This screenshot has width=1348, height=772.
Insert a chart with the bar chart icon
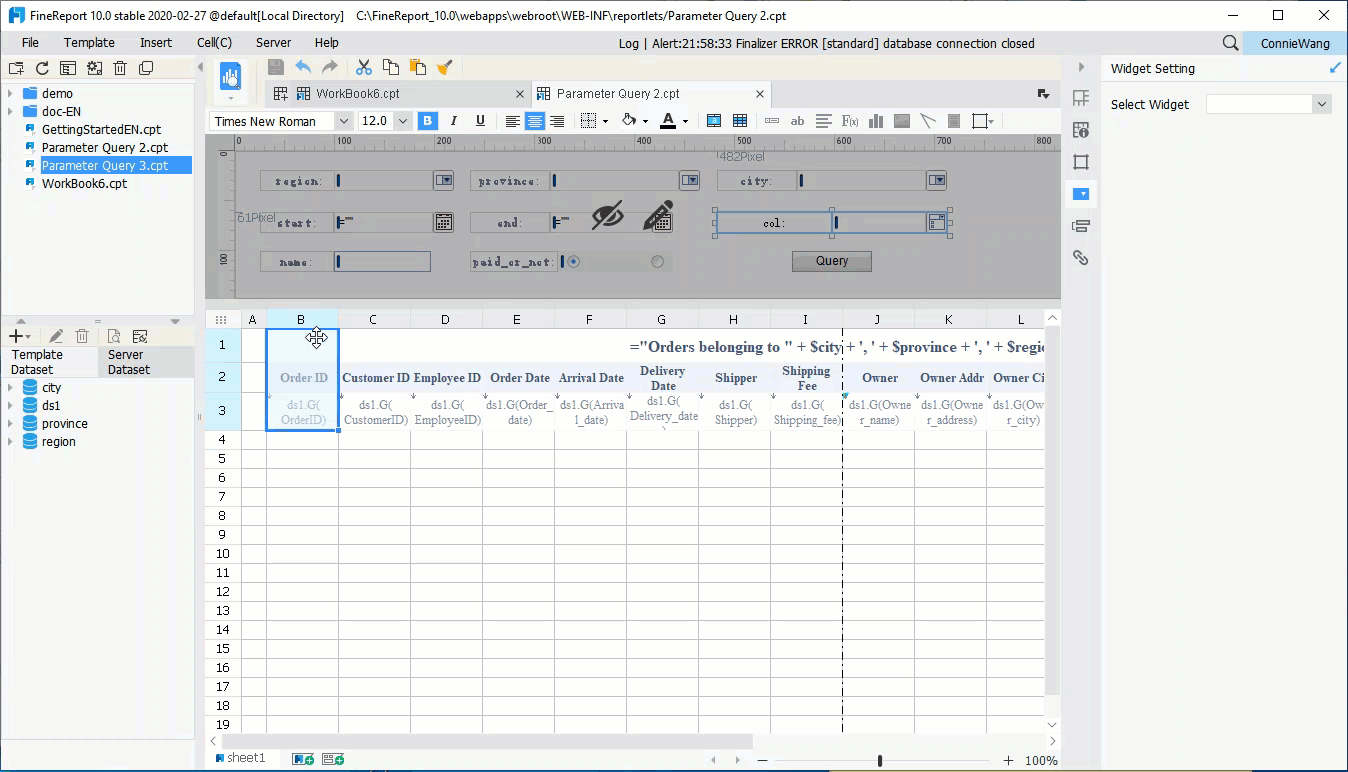[876, 121]
